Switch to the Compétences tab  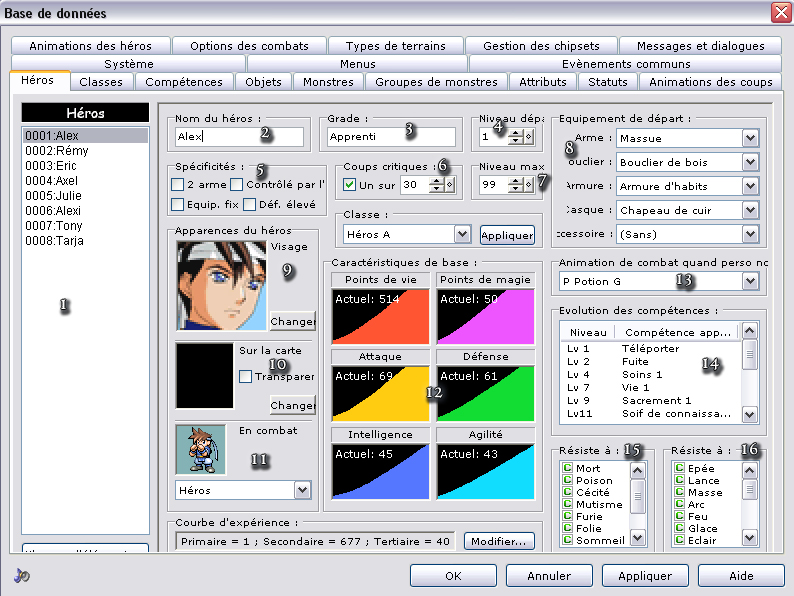[184, 82]
